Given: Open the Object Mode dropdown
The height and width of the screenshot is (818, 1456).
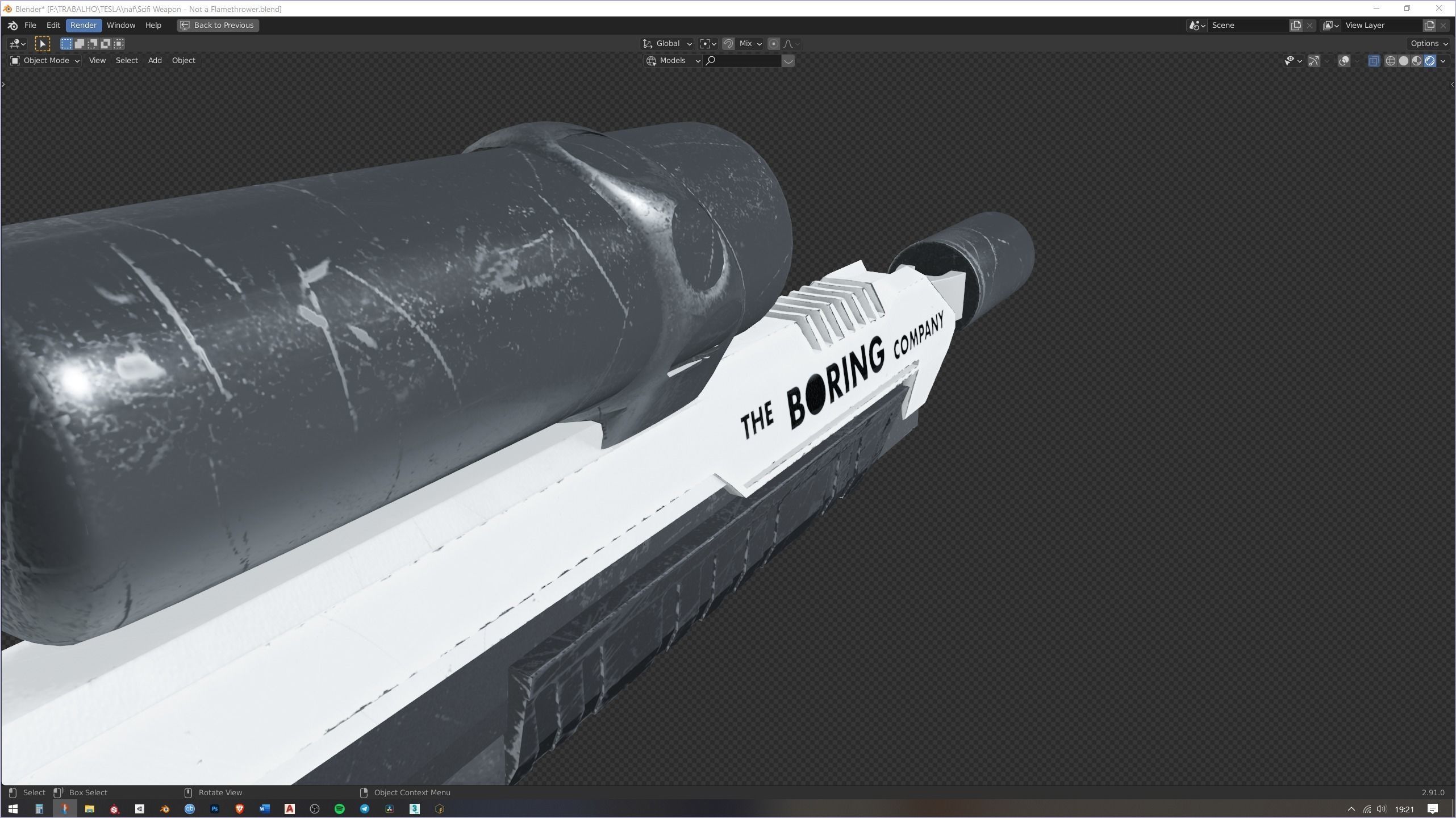Looking at the screenshot, I should point(45,61).
